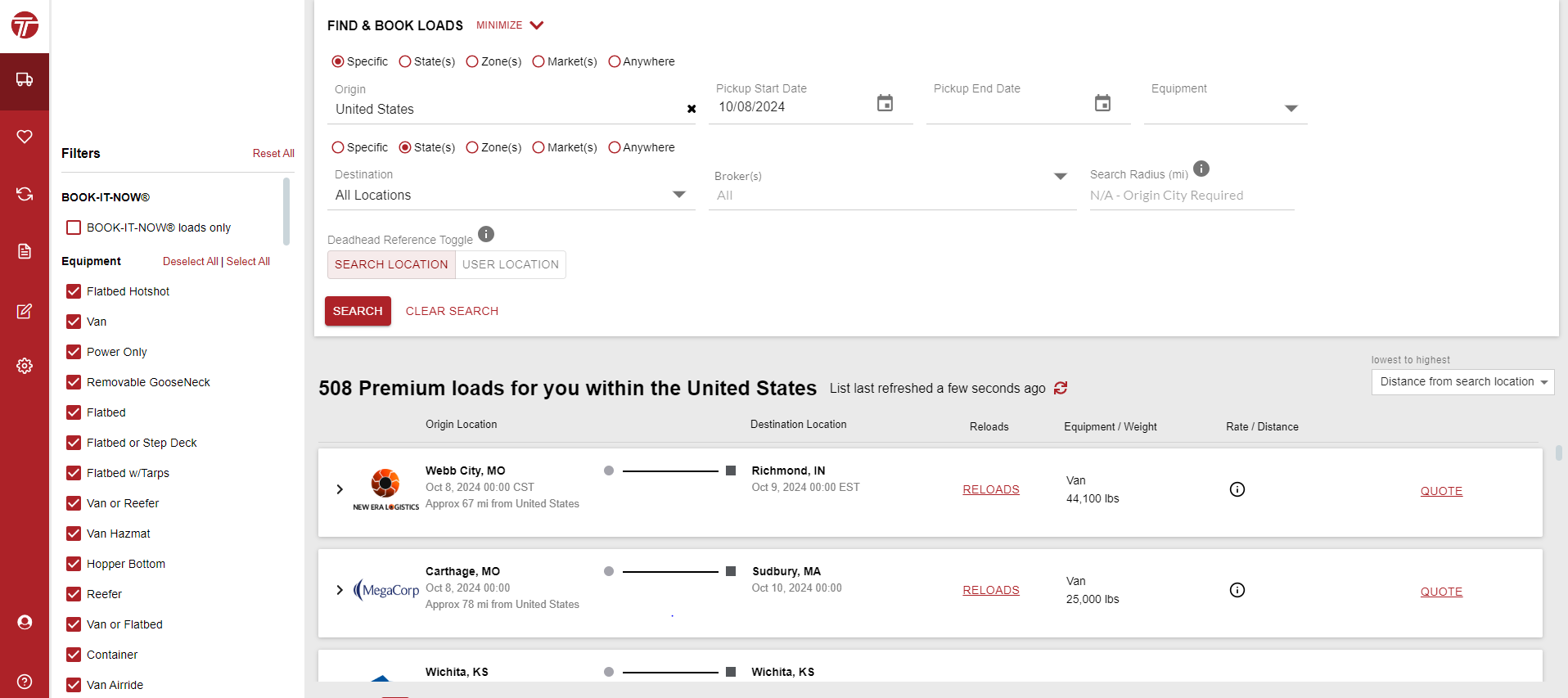The image size is (1568, 698).
Task: Open user account icon in sidebar
Action: pyautogui.click(x=25, y=623)
